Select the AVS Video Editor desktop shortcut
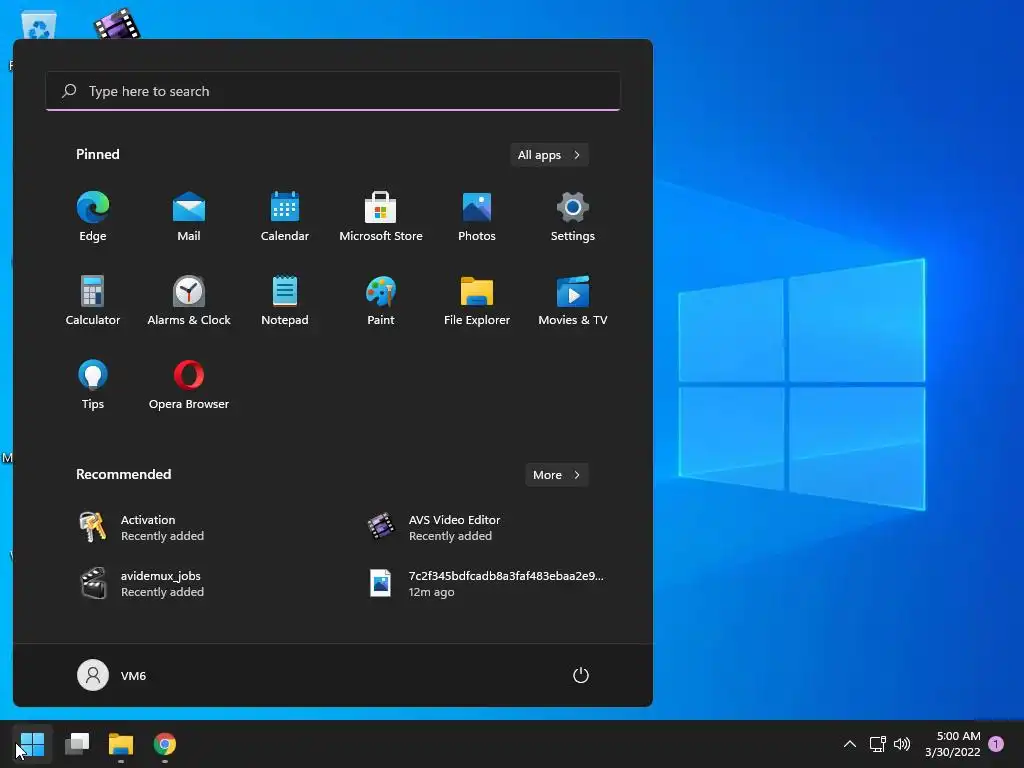Image resolution: width=1024 pixels, height=768 pixels. (x=116, y=24)
